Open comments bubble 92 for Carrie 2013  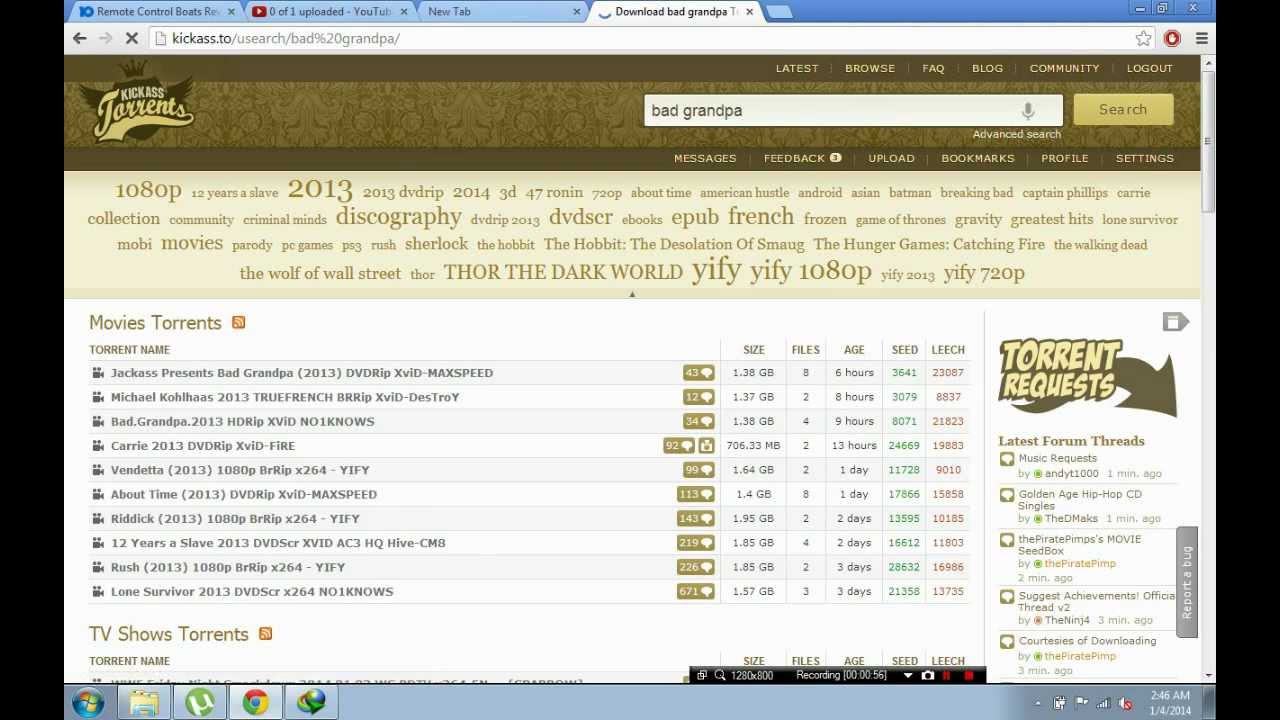679,446
